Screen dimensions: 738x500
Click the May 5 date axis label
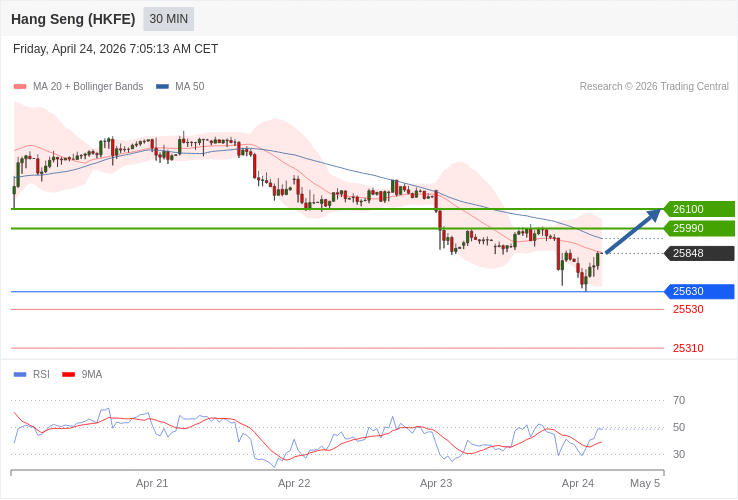645,483
